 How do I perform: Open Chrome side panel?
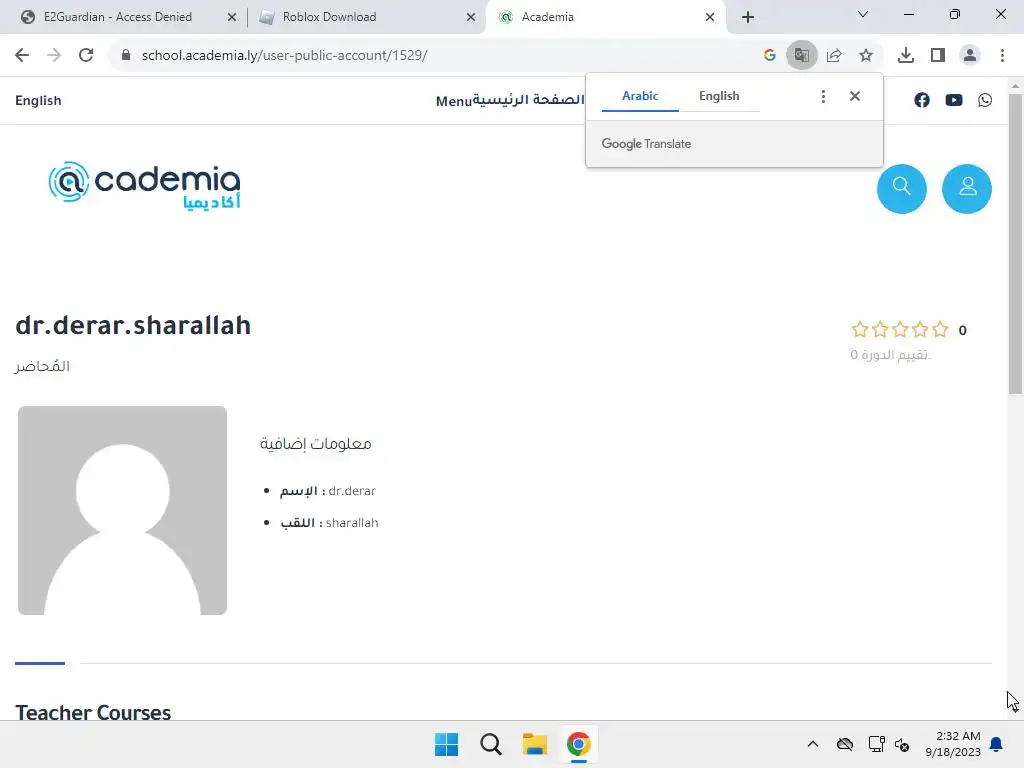[x=938, y=55]
